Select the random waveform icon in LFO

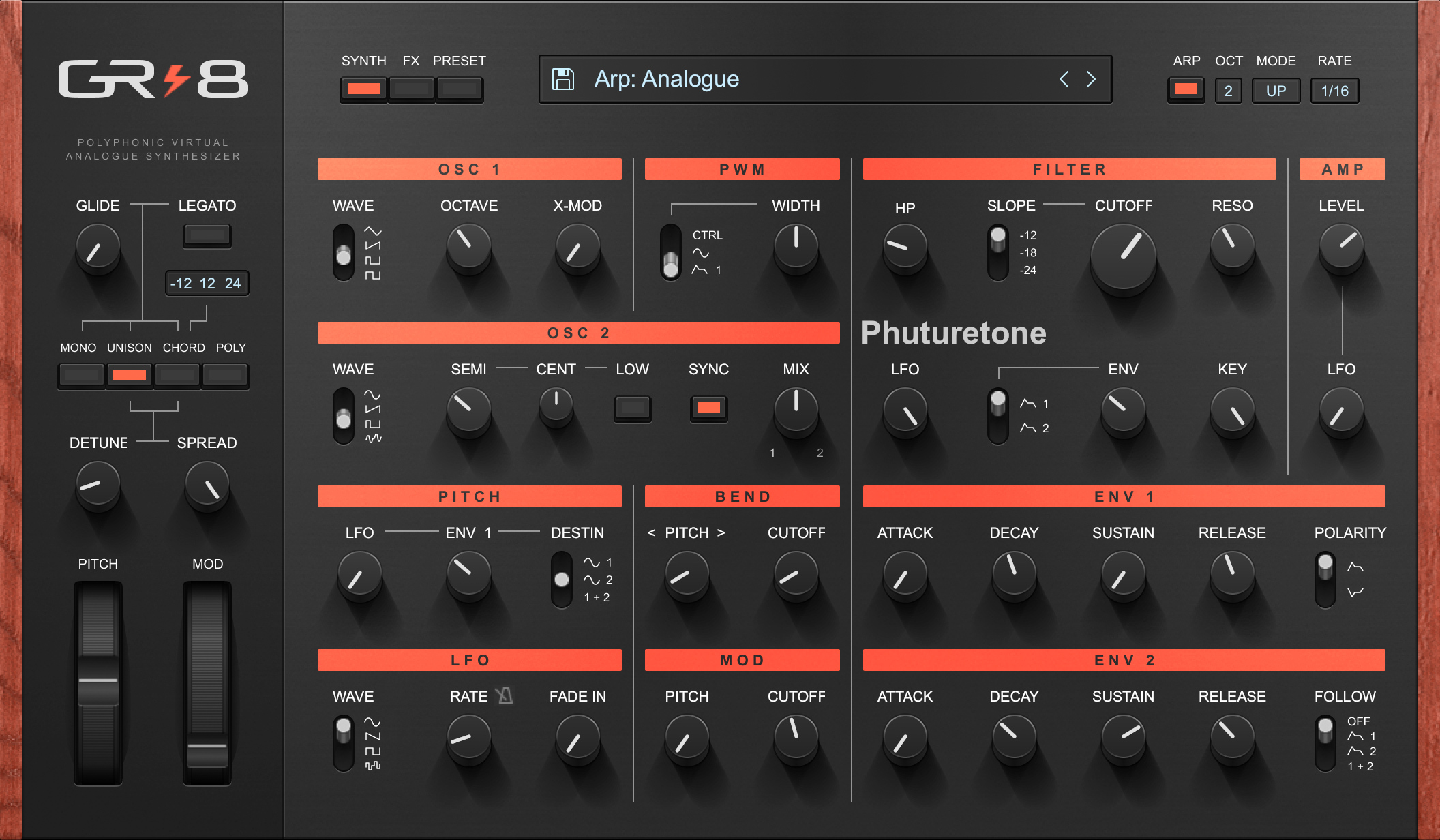[x=373, y=766]
